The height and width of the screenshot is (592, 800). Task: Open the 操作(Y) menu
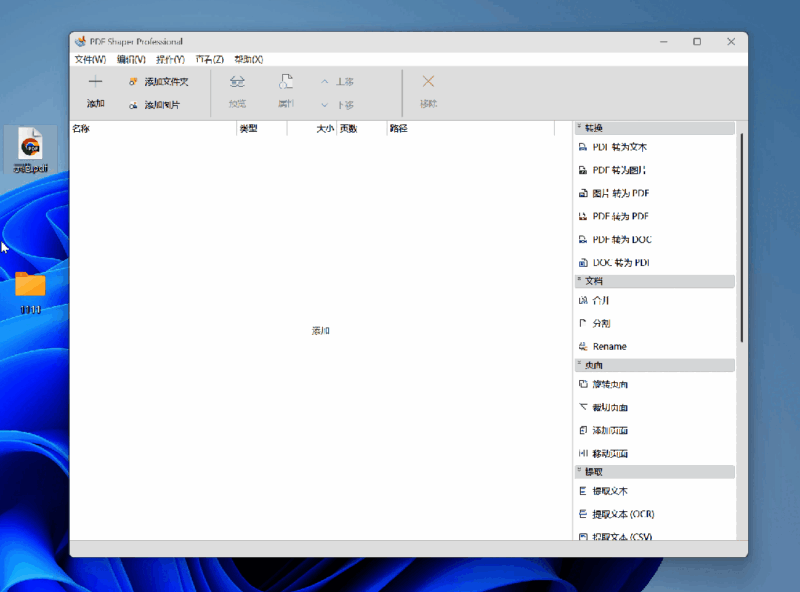click(170, 60)
